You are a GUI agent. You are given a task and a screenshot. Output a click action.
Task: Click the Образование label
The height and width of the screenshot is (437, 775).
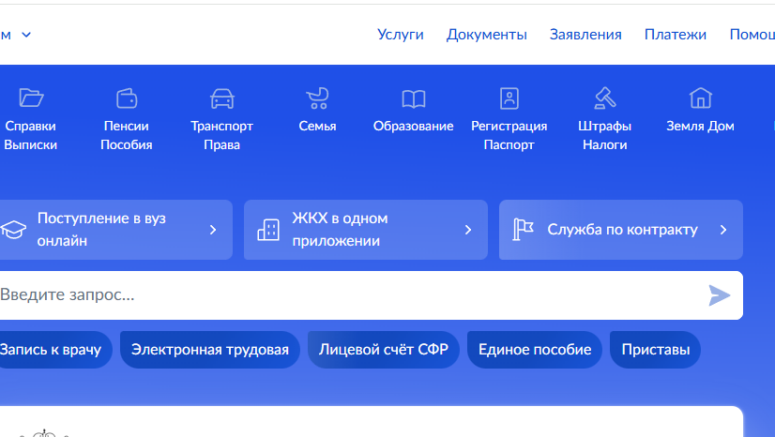click(413, 126)
